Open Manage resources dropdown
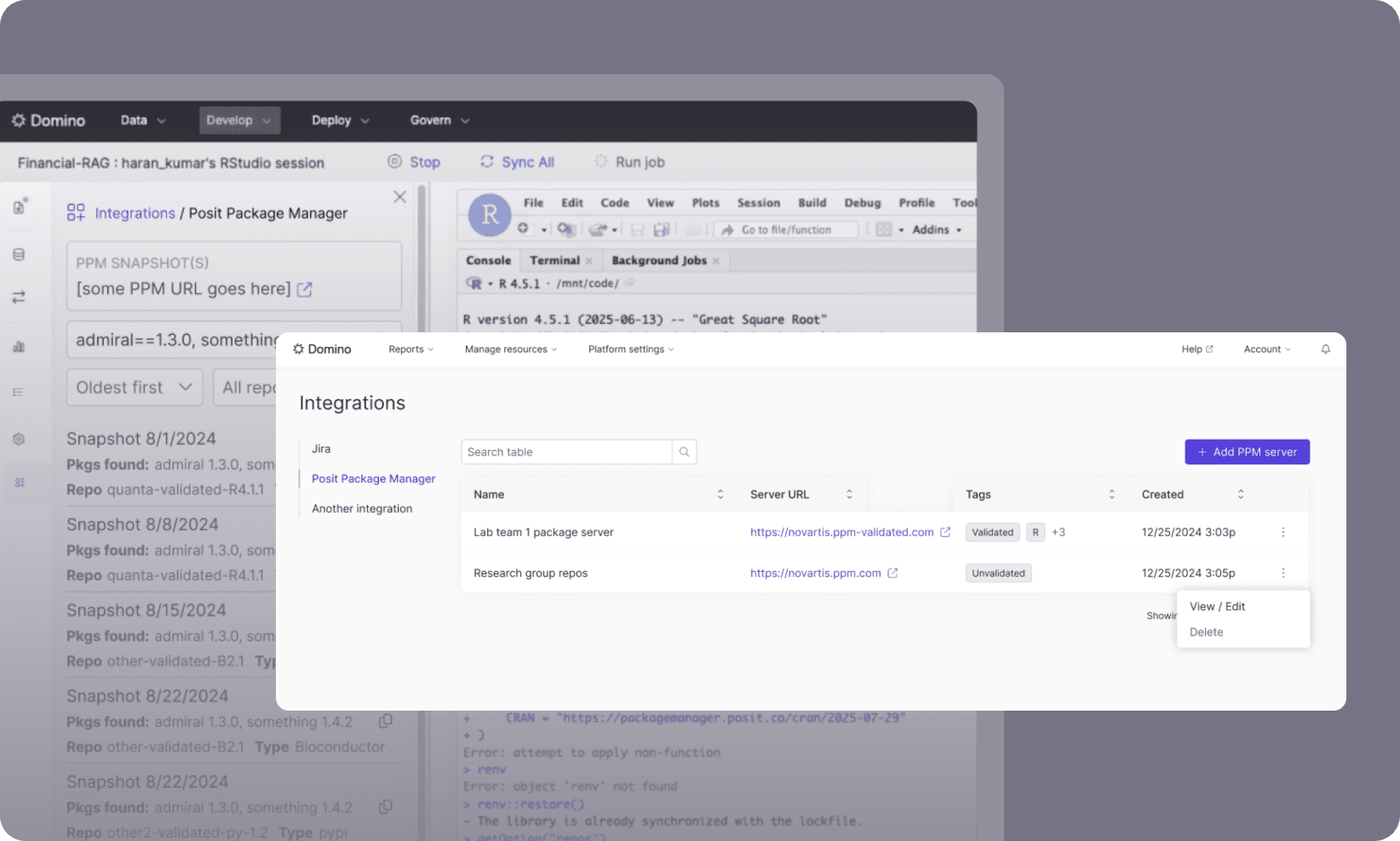The width and height of the screenshot is (1400, 841). coord(511,349)
